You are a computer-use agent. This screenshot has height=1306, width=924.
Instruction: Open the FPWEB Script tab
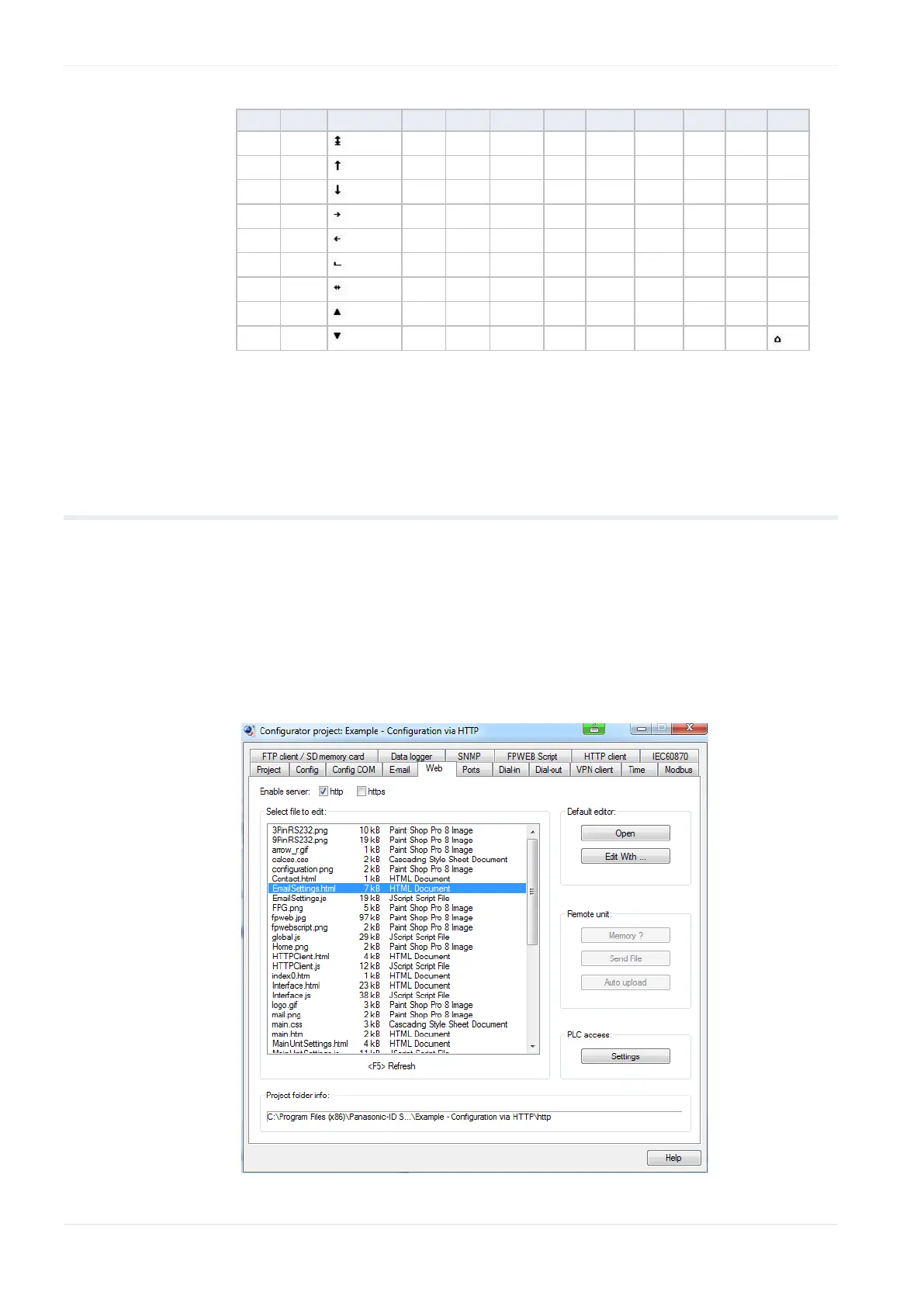[x=532, y=756]
